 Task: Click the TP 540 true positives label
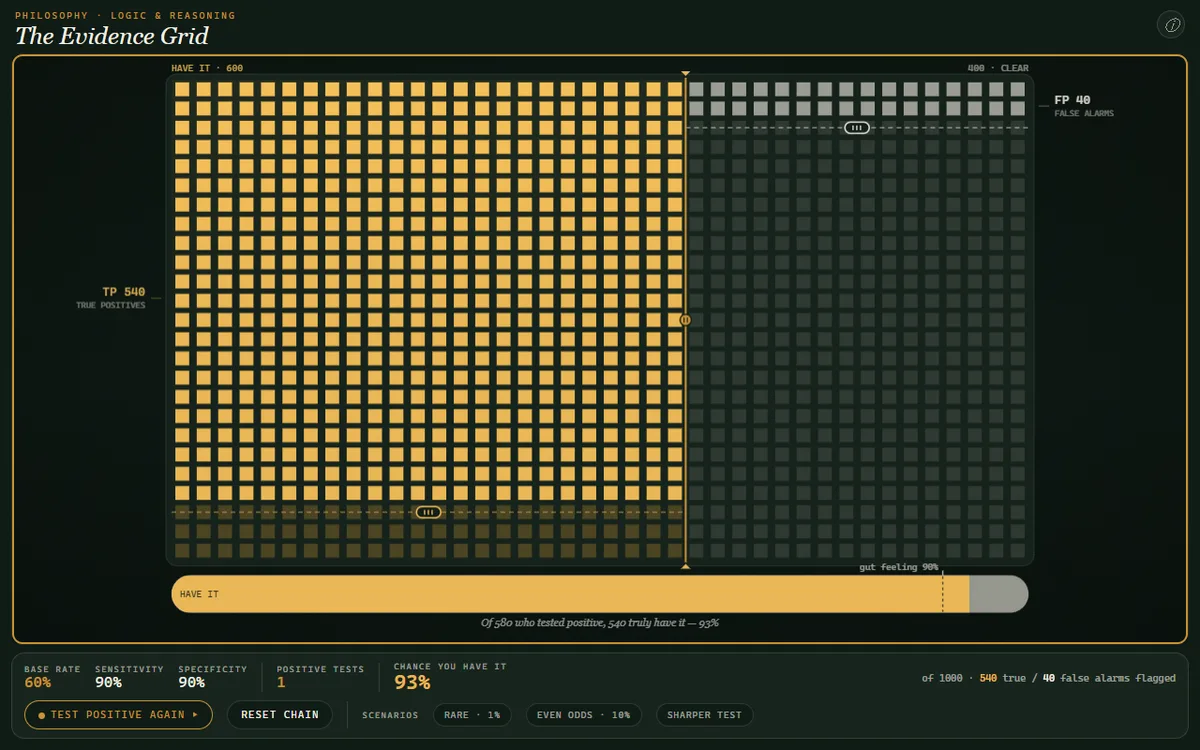pos(111,297)
